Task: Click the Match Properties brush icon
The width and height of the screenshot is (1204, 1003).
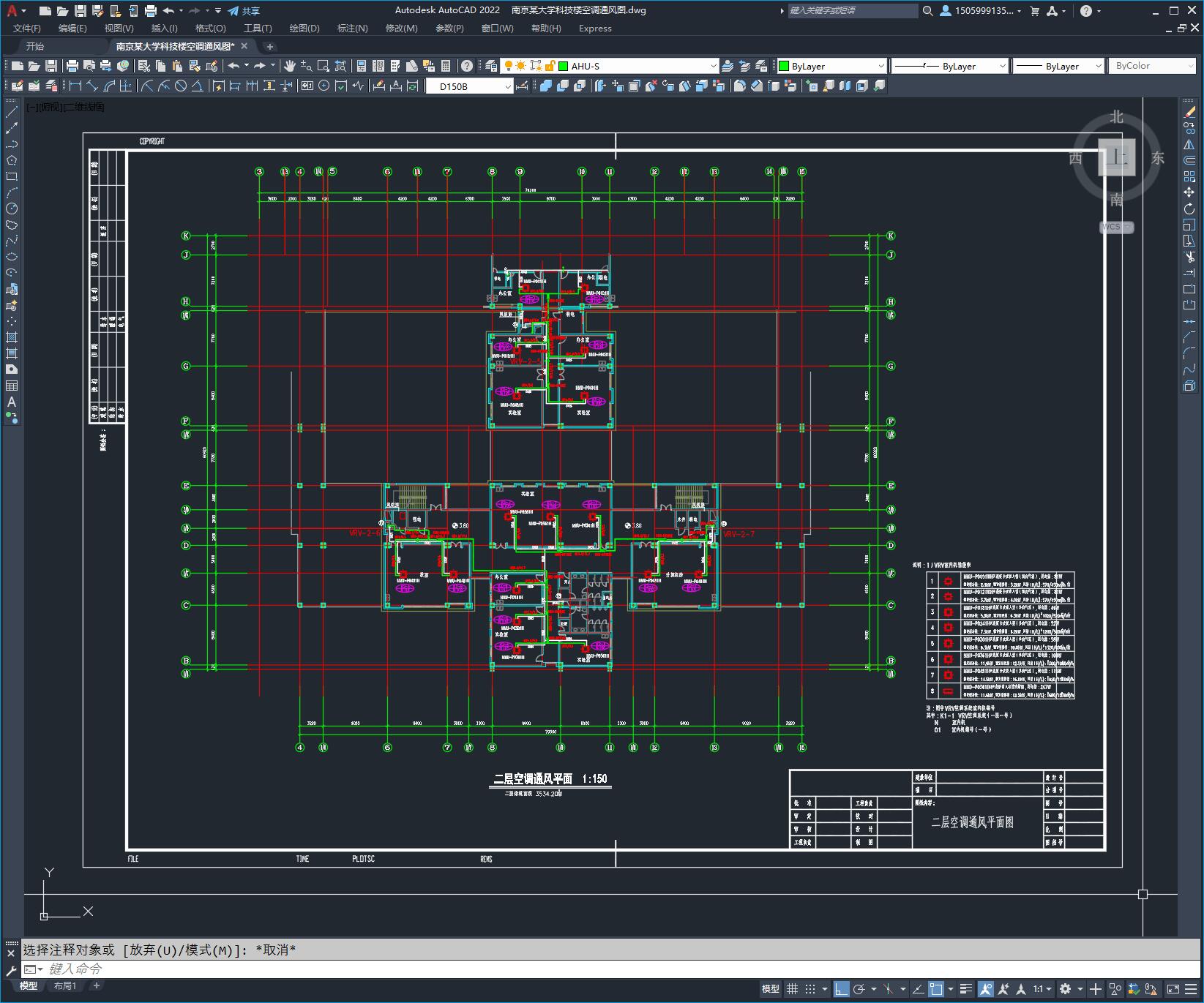Action: [212, 66]
